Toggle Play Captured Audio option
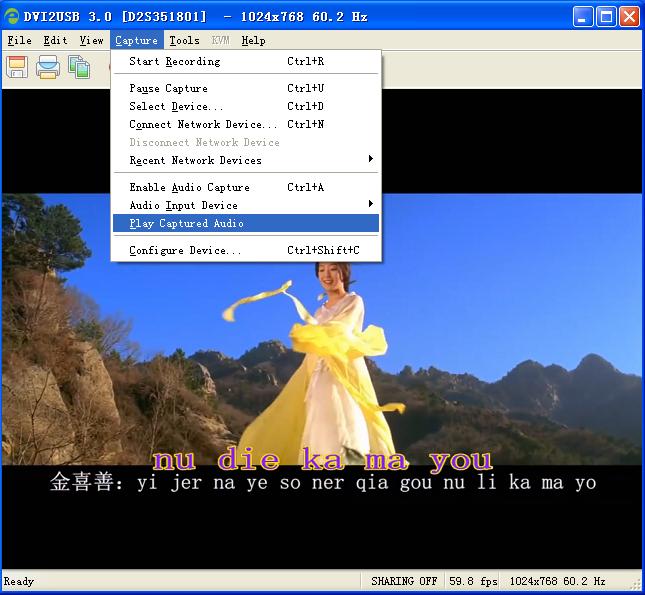The width and height of the screenshot is (645, 595). pyautogui.click(x=186, y=224)
